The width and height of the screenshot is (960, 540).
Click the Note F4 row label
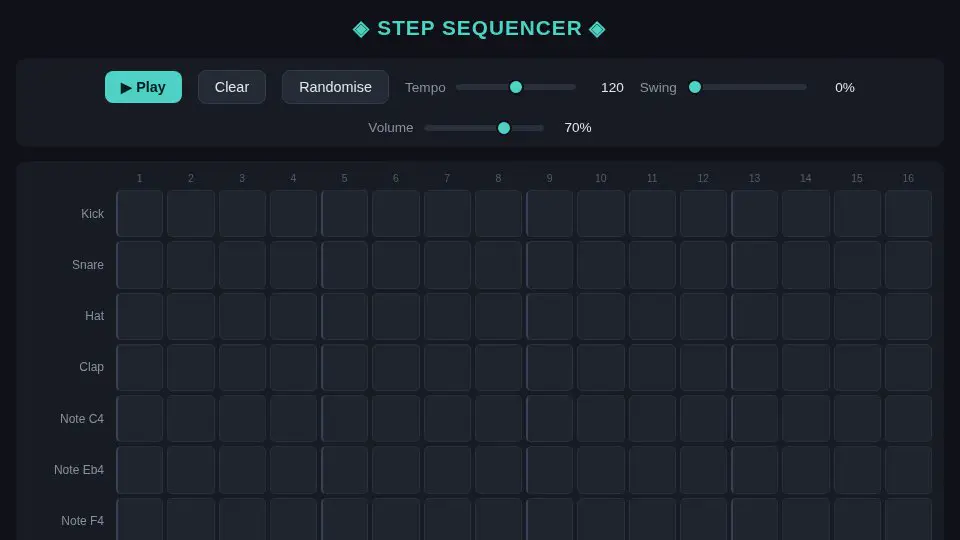(82, 520)
